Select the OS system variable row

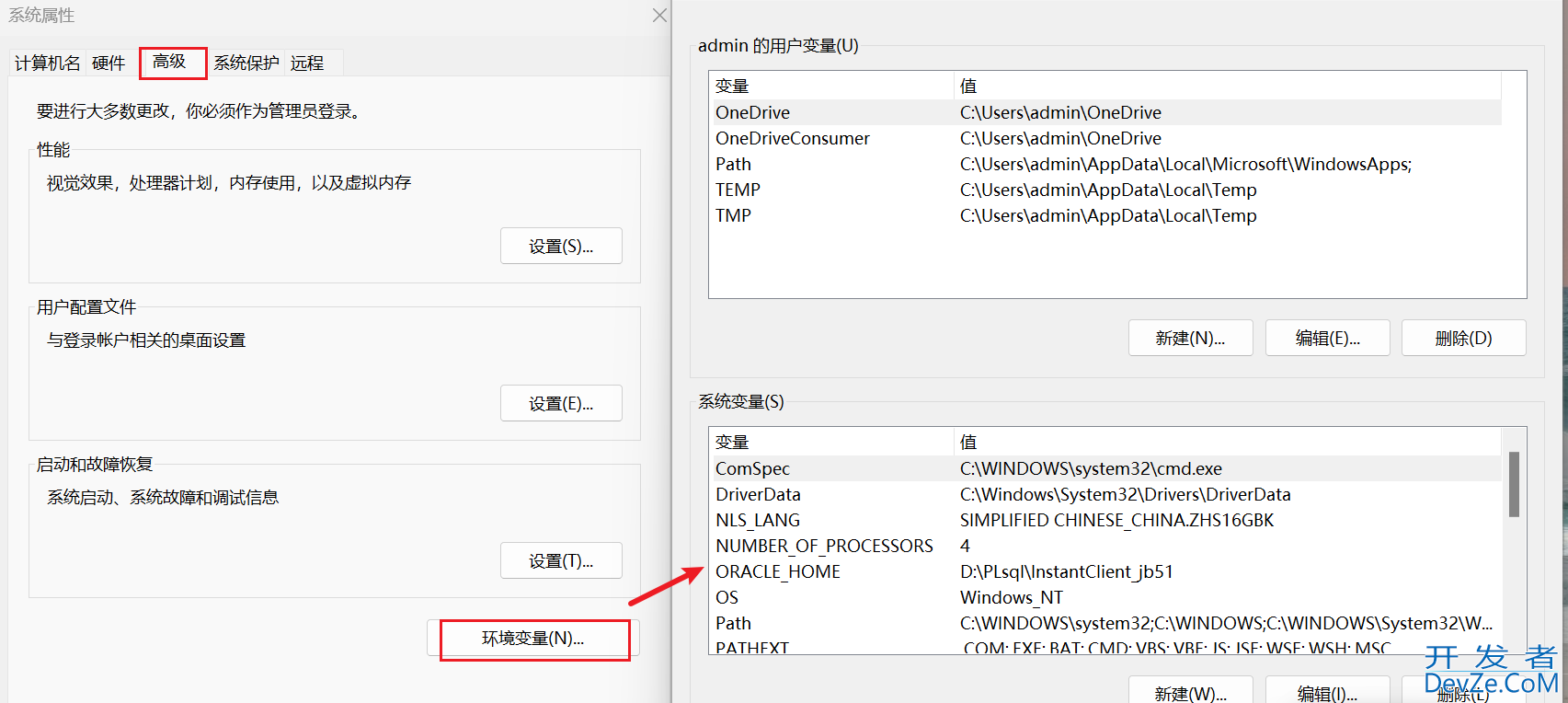tap(1106, 597)
